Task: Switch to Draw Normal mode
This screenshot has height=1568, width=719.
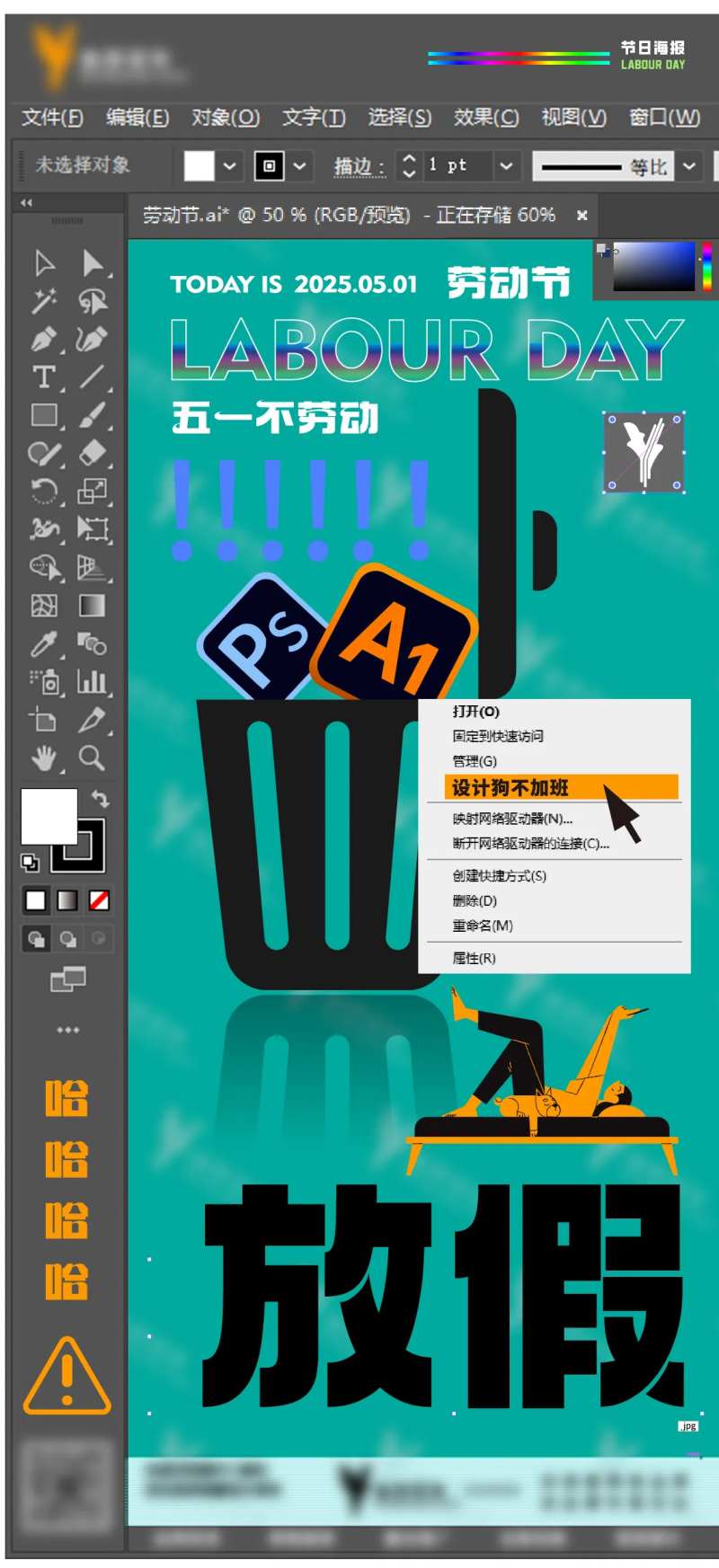Action: pos(36,939)
